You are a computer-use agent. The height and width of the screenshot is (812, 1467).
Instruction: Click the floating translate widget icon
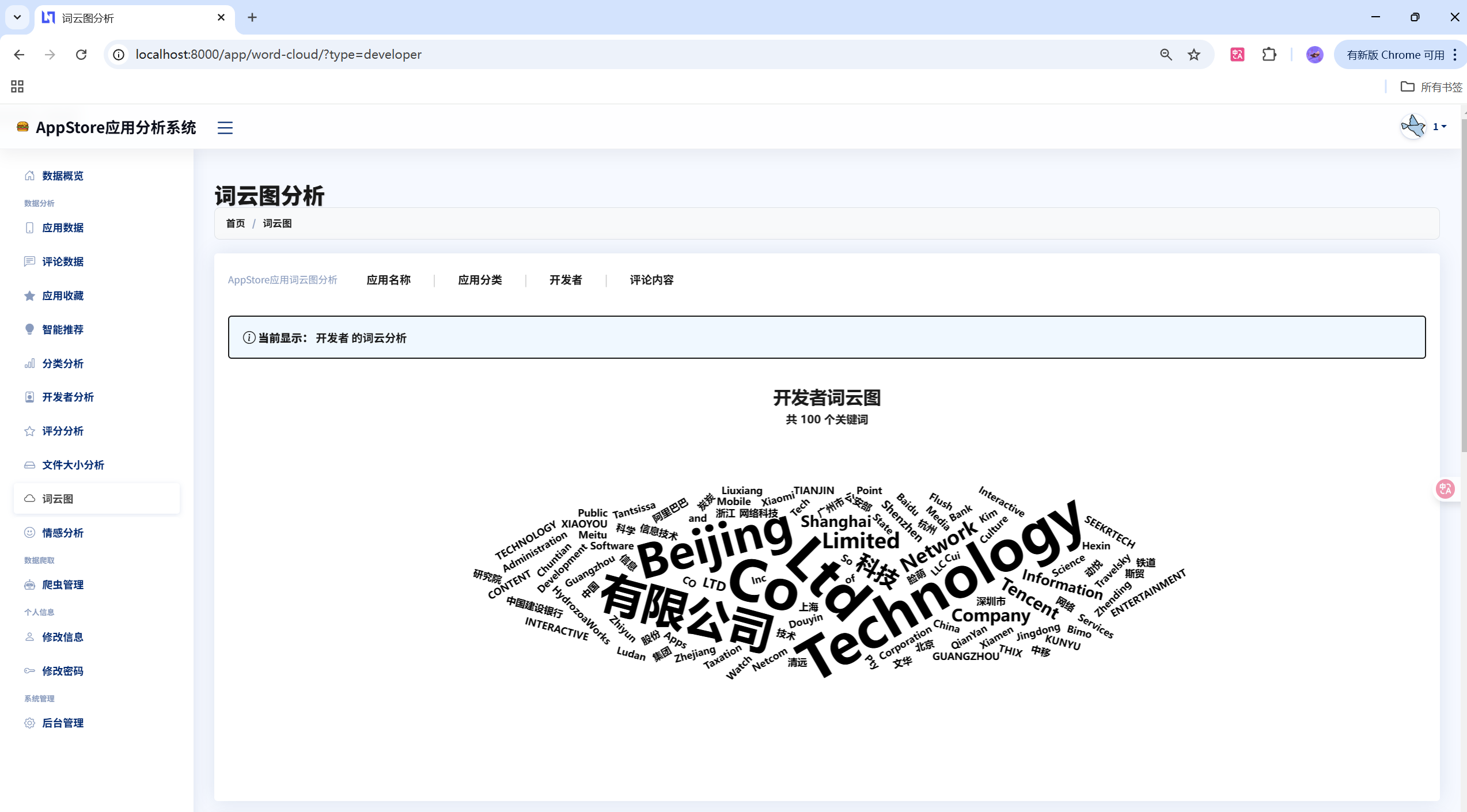tap(1445, 489)
